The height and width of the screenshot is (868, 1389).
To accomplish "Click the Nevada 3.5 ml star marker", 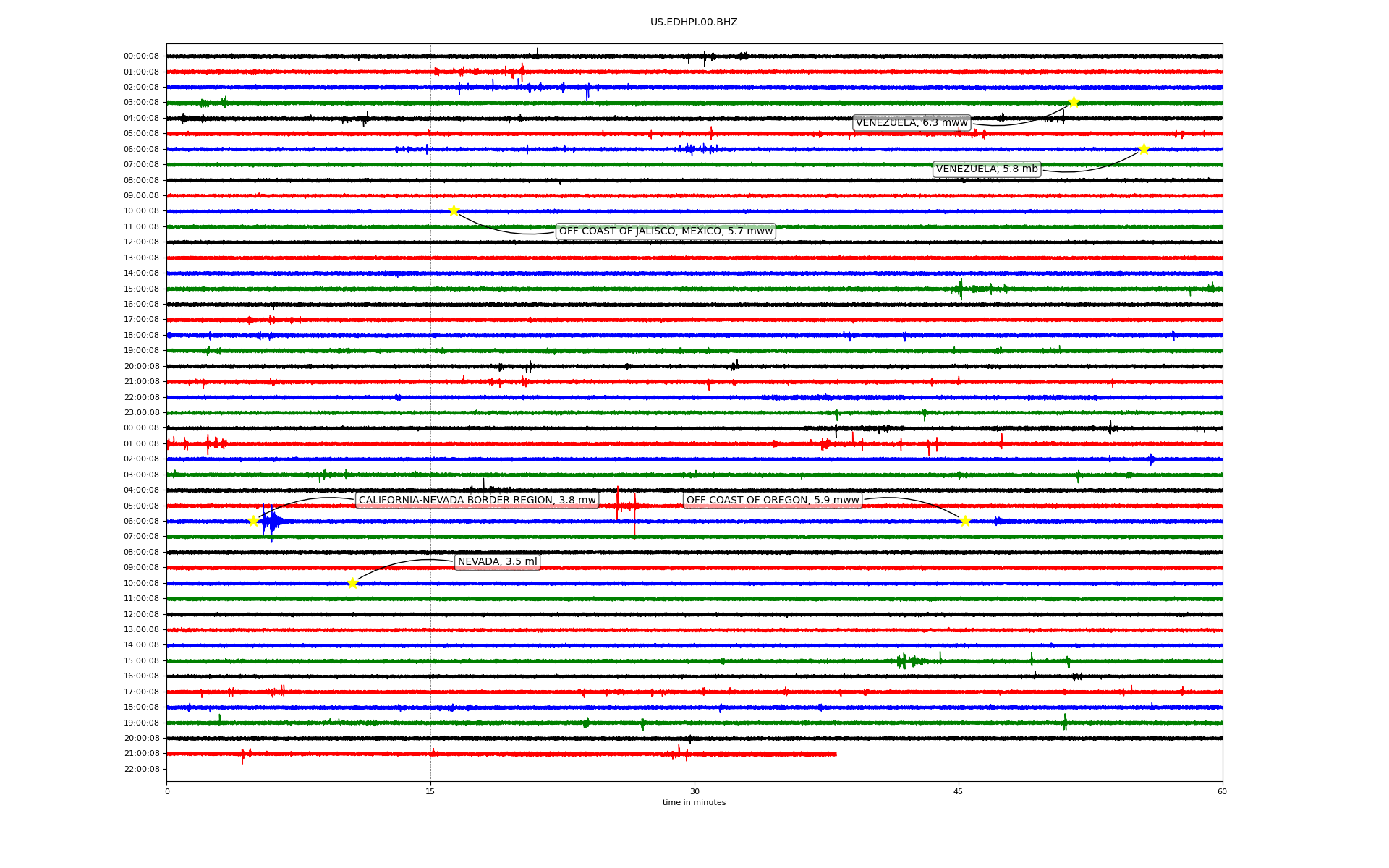I will pyautogui.click(x=352, y=583).
